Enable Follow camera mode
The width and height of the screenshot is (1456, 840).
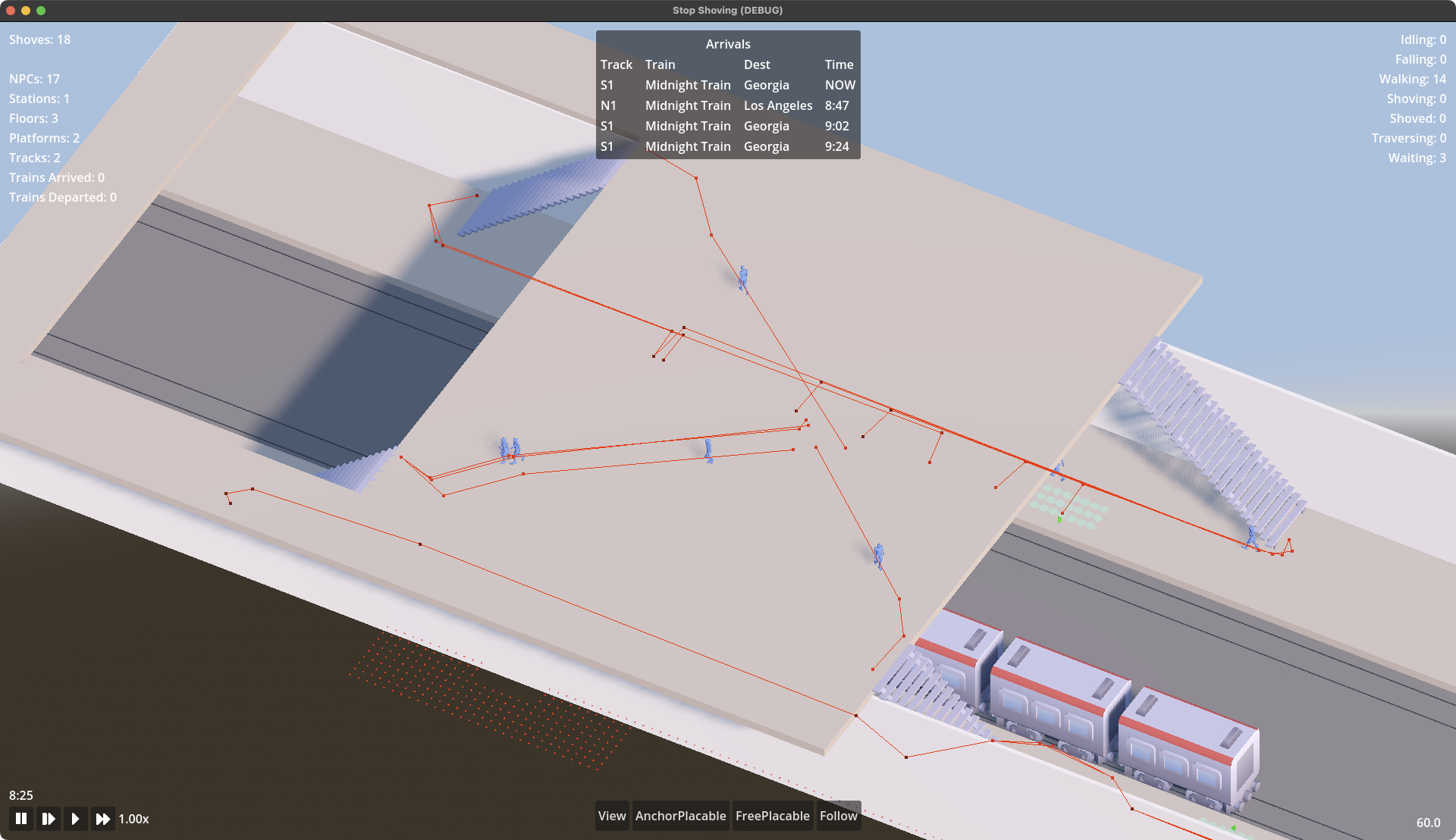click(838, 816)
